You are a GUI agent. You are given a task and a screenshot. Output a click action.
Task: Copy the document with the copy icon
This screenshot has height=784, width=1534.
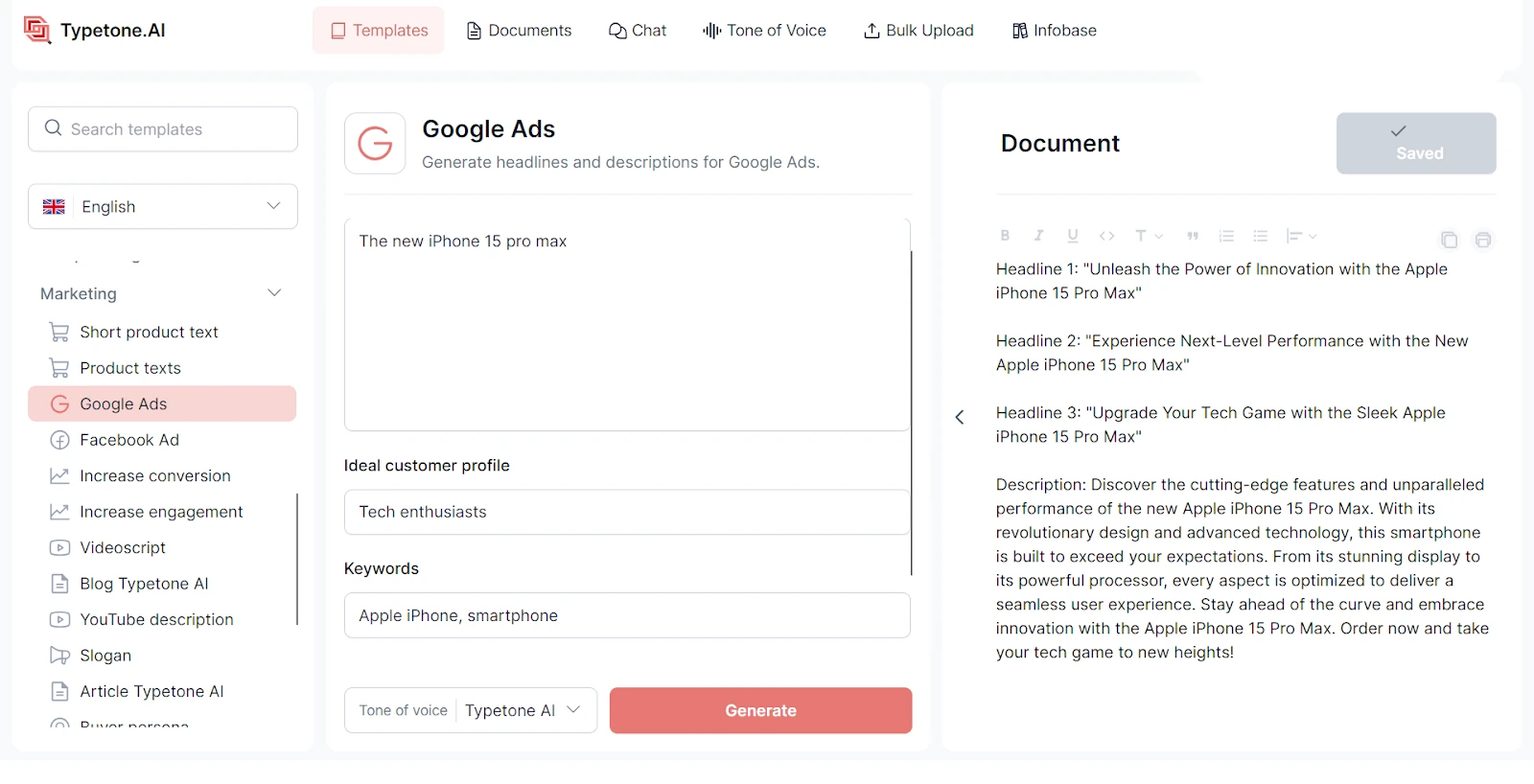click(1449, 240)
